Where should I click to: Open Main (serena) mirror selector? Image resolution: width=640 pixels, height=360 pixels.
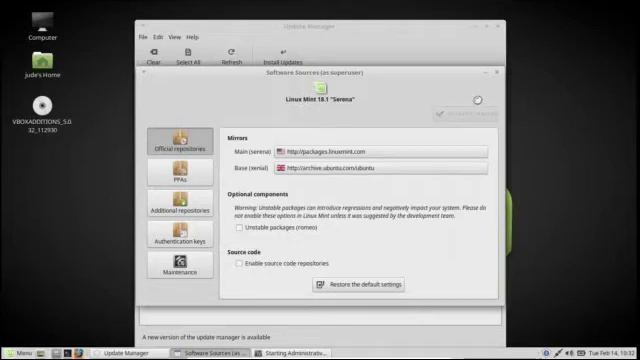coord(381,151)
